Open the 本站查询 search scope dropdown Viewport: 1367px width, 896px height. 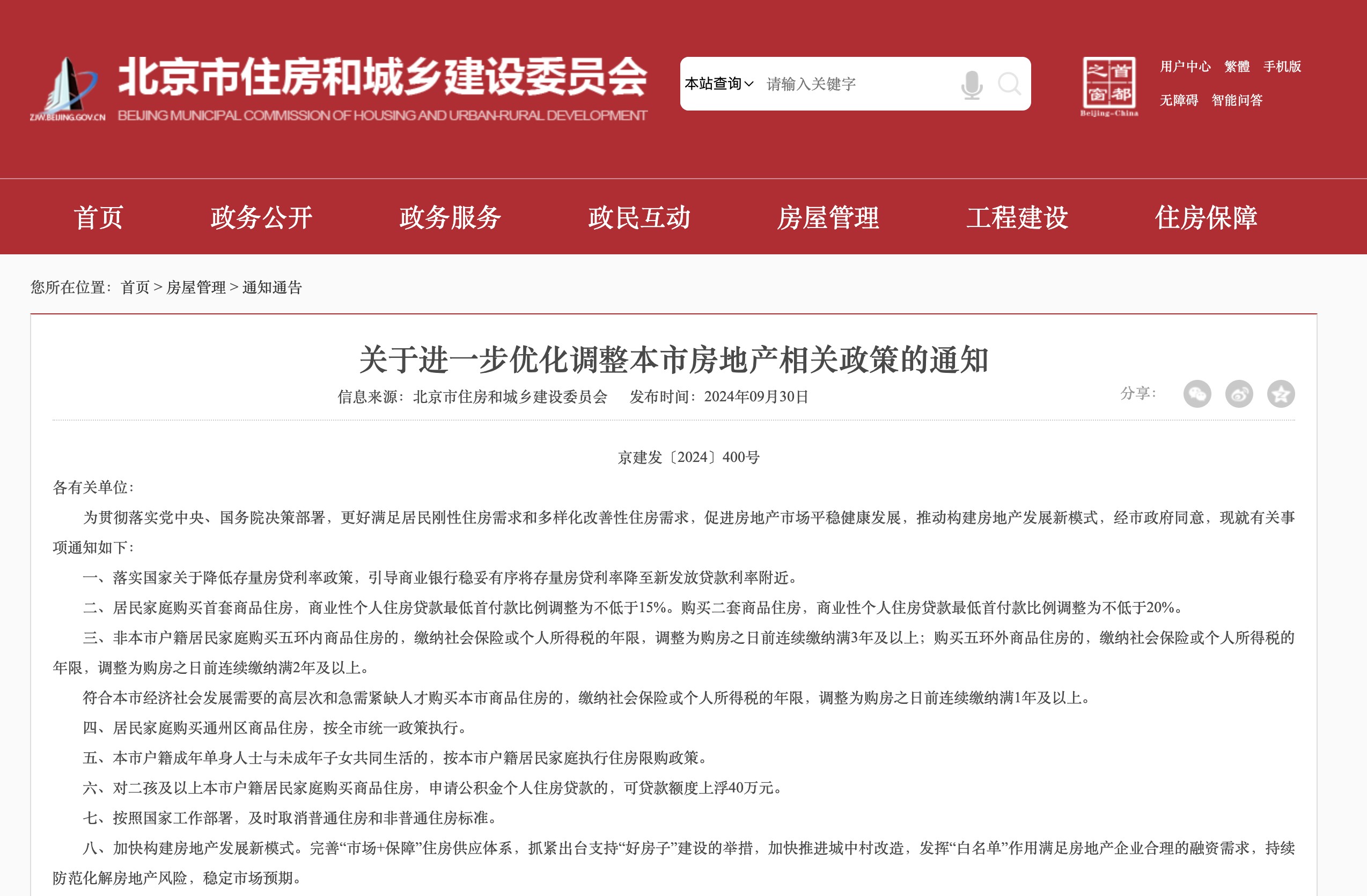click(719, 84)
